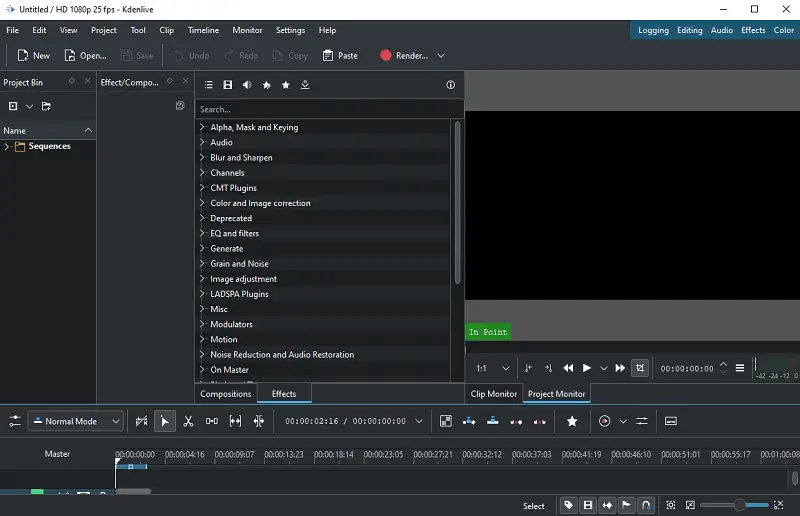Click the Render... button
800x516 pixels.
click(x=404, y=56)
